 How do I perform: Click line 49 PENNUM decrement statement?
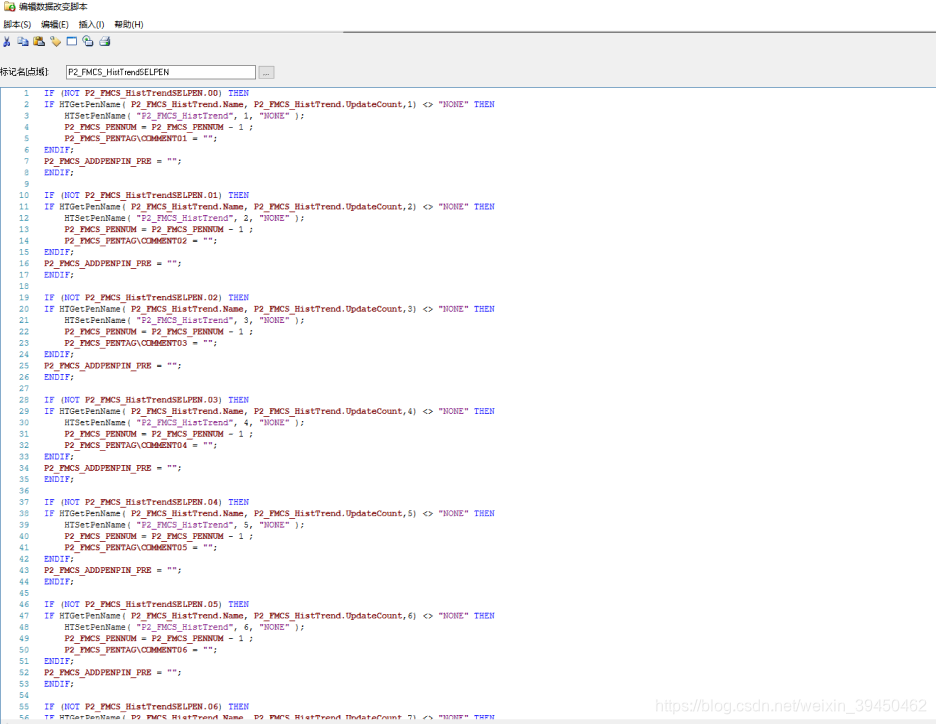159,638
